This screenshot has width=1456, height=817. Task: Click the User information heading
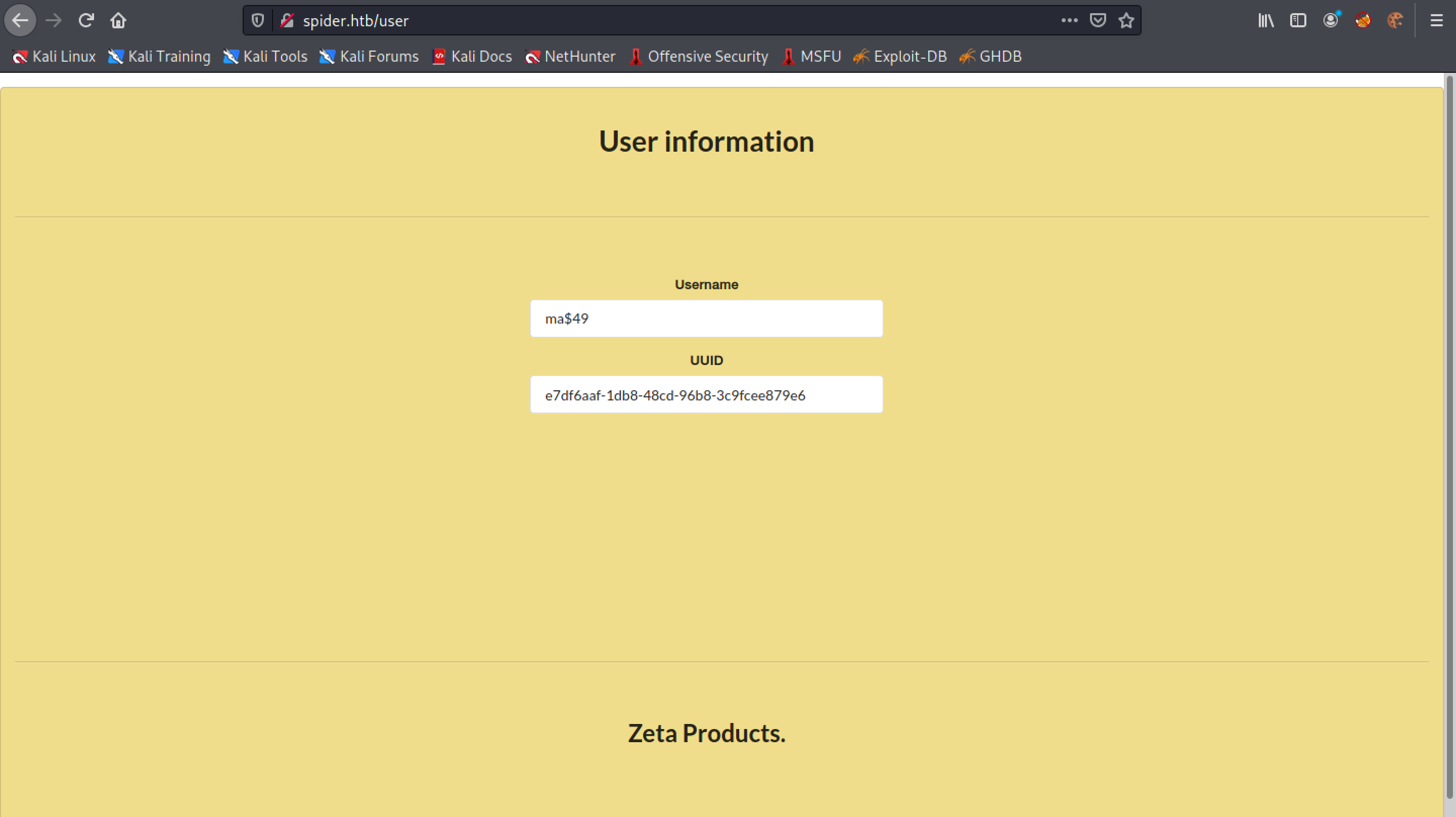(x=707, y=142)
